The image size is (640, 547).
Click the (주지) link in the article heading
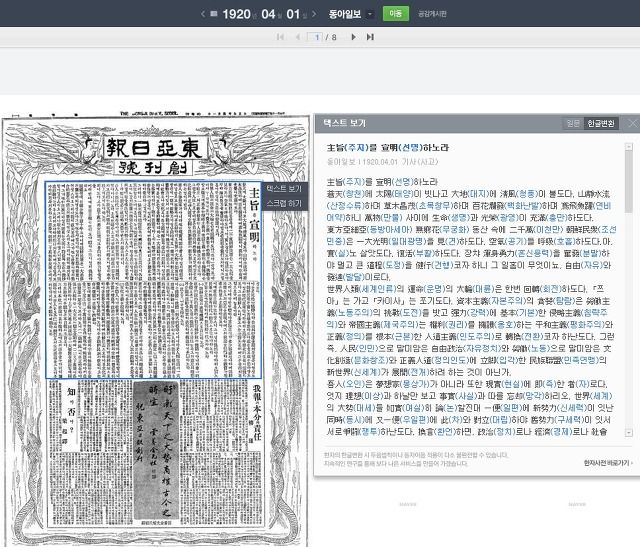(355, 148)
